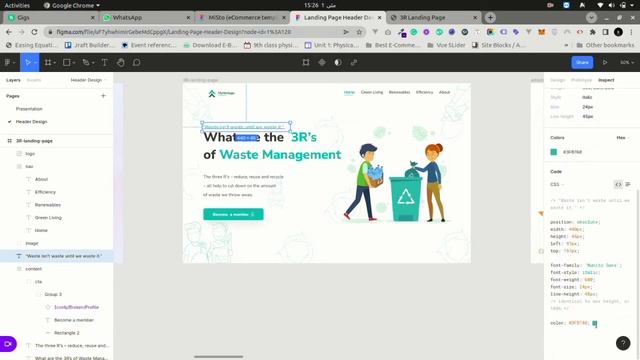Select the Comment tool
The width and height of the screenshot is (640, 360).
pos(136,62)
